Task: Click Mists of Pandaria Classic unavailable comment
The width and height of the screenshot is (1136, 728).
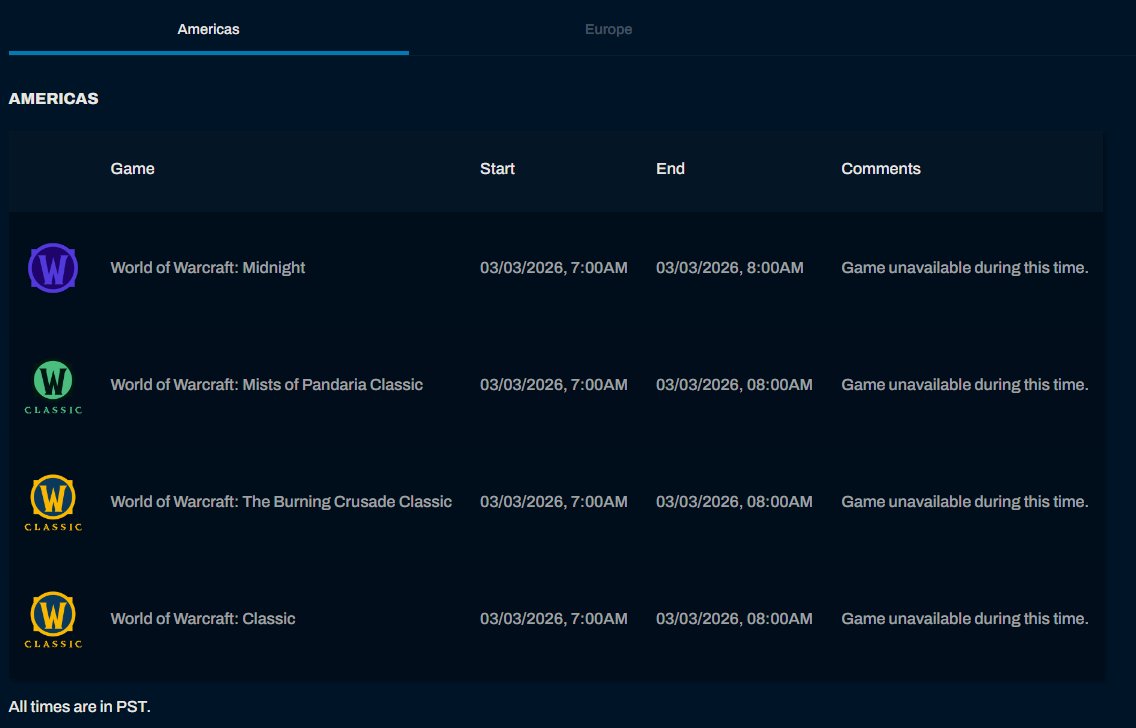Action: coord(965,385)
